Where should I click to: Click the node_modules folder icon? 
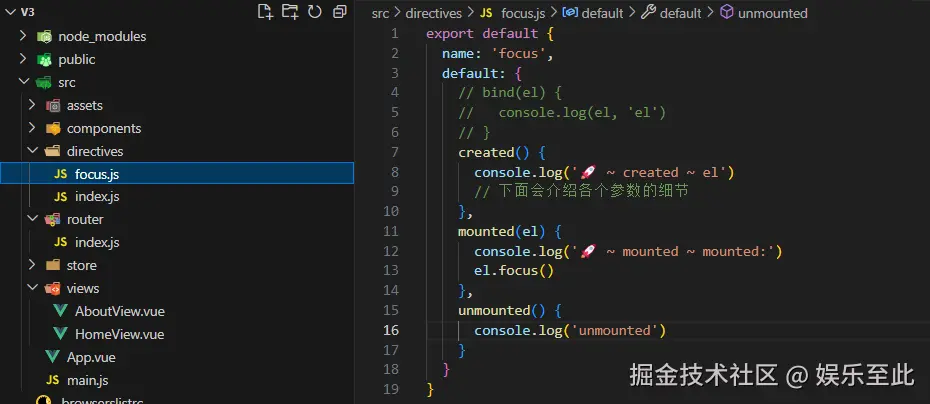pyautogui.click(x=44, y=37)
